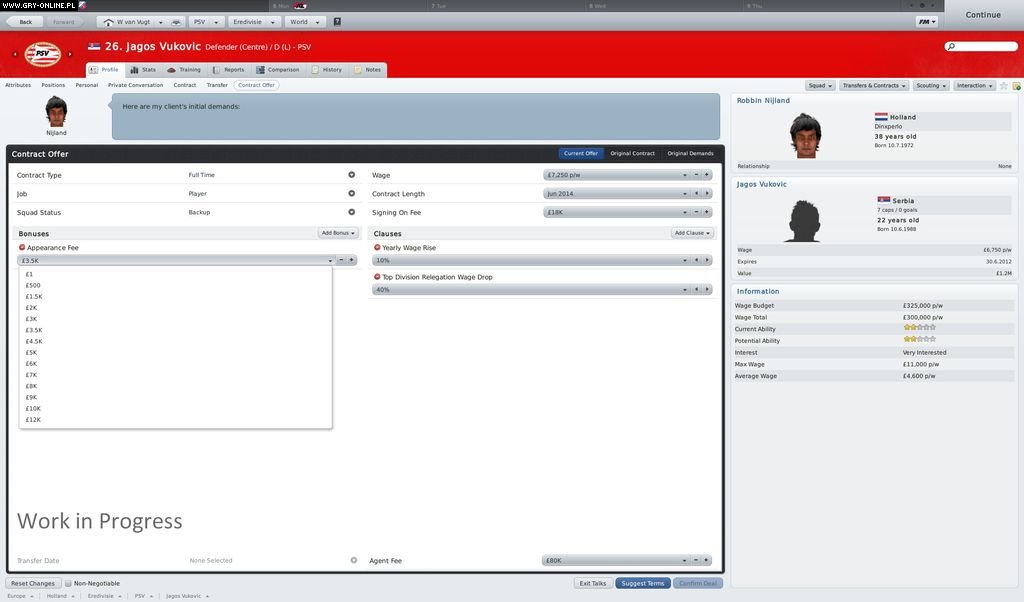
Task: Click the information icon beside the World dropdown
Action: tap(337, 21)
